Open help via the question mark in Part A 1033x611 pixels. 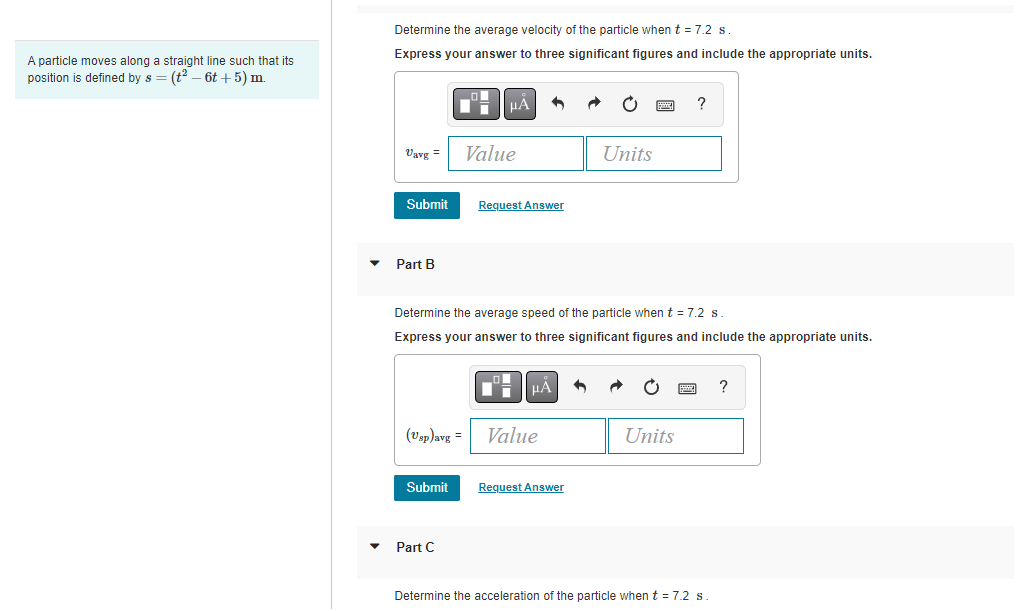coord(701,103)
